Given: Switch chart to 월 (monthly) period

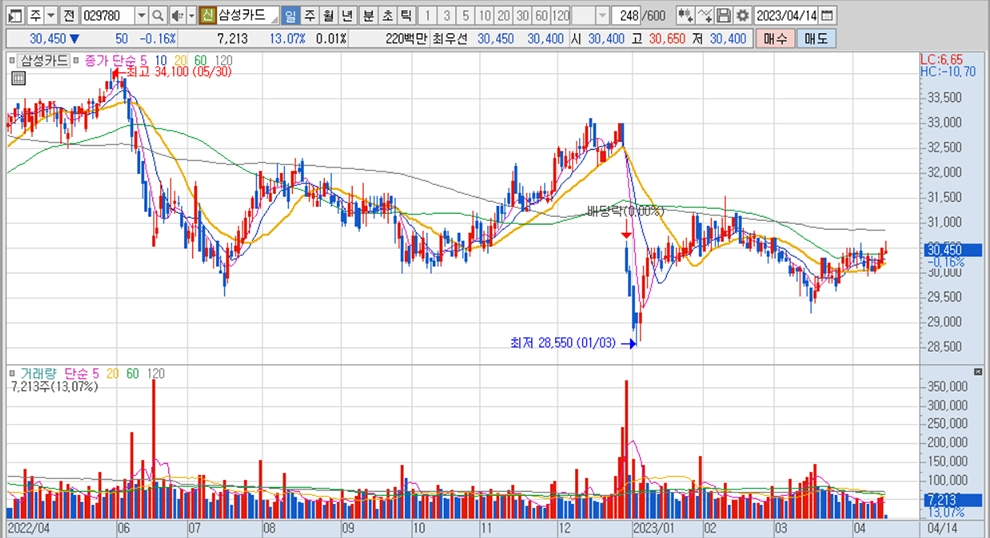Looking at the screenshot, I should pos(328,16).
